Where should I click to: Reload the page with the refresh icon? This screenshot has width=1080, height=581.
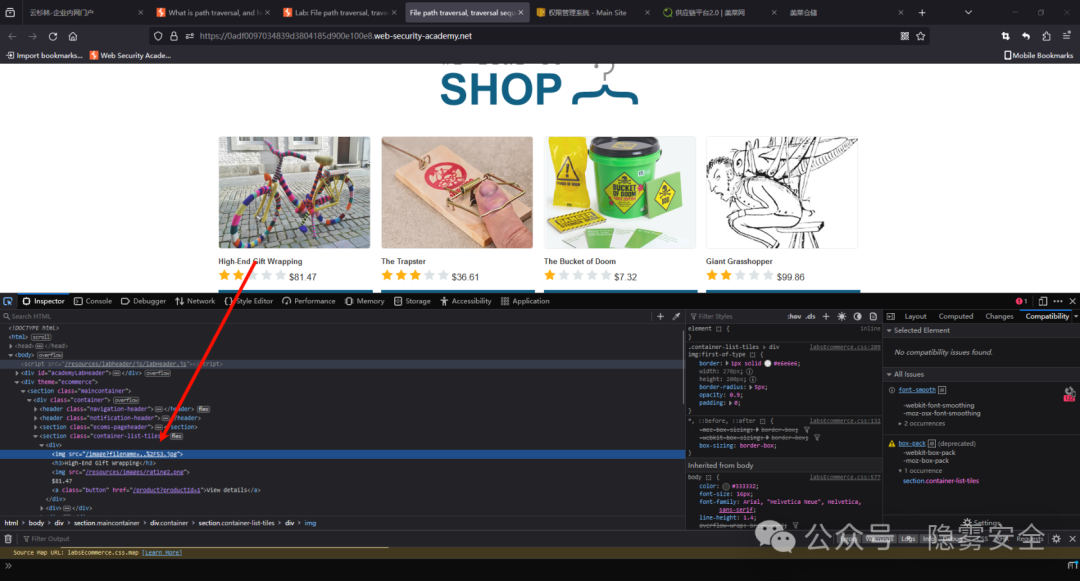53,36
